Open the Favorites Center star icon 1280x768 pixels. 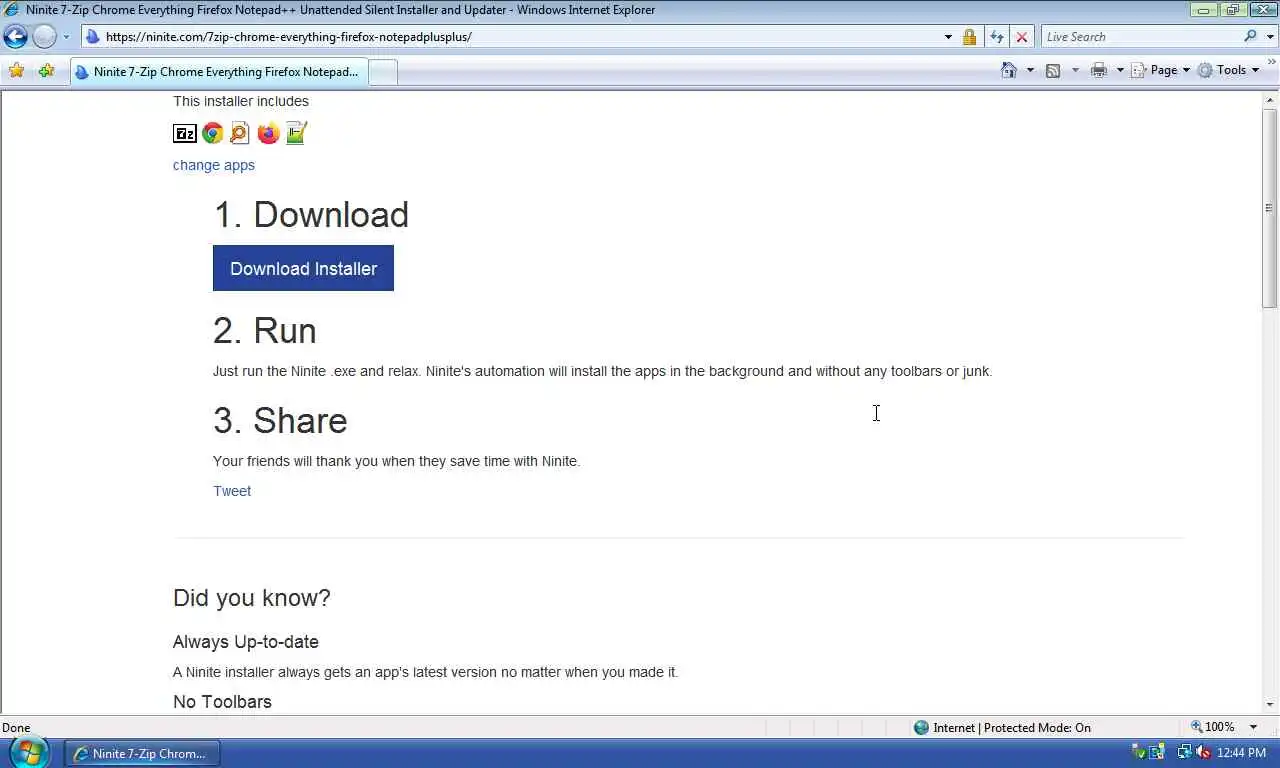(16, 70)
